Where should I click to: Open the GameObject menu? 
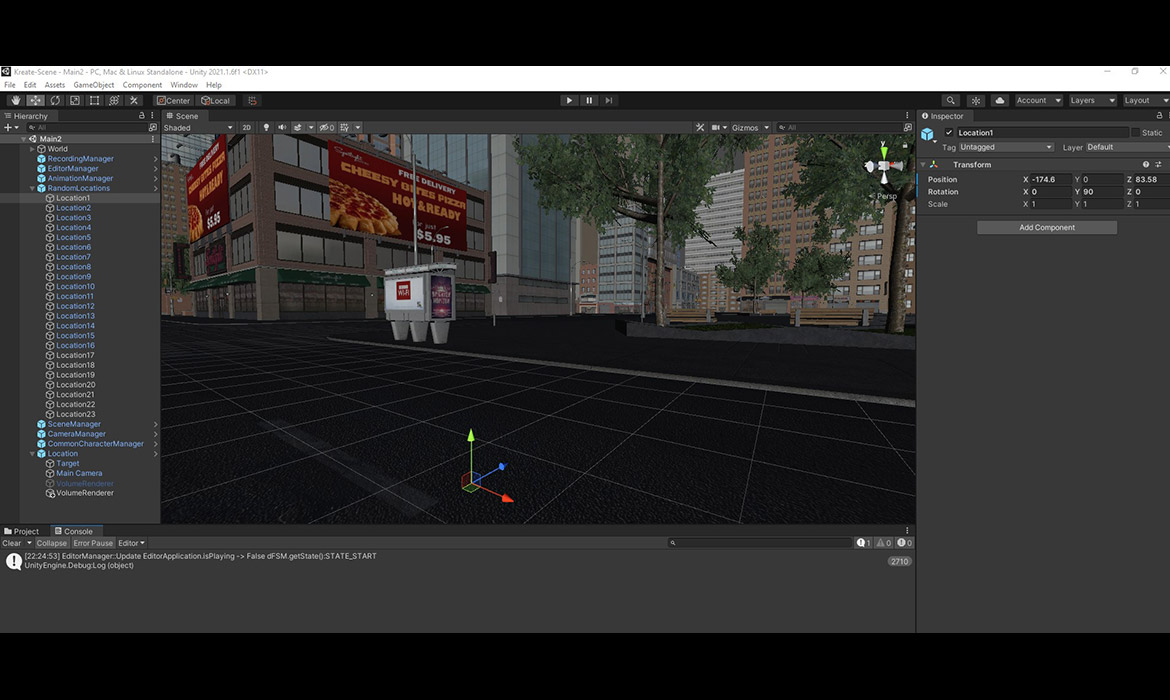[94, 85]
